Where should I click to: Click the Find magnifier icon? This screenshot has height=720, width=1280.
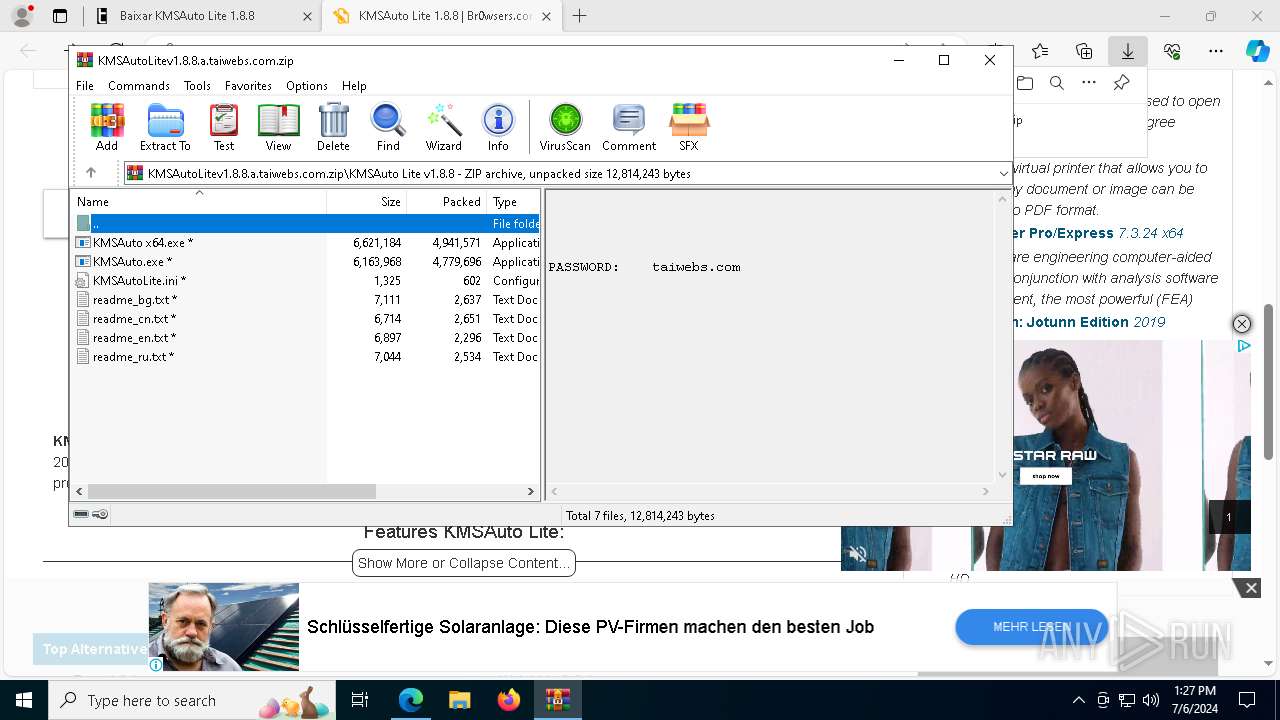click(x=388, y=127)
